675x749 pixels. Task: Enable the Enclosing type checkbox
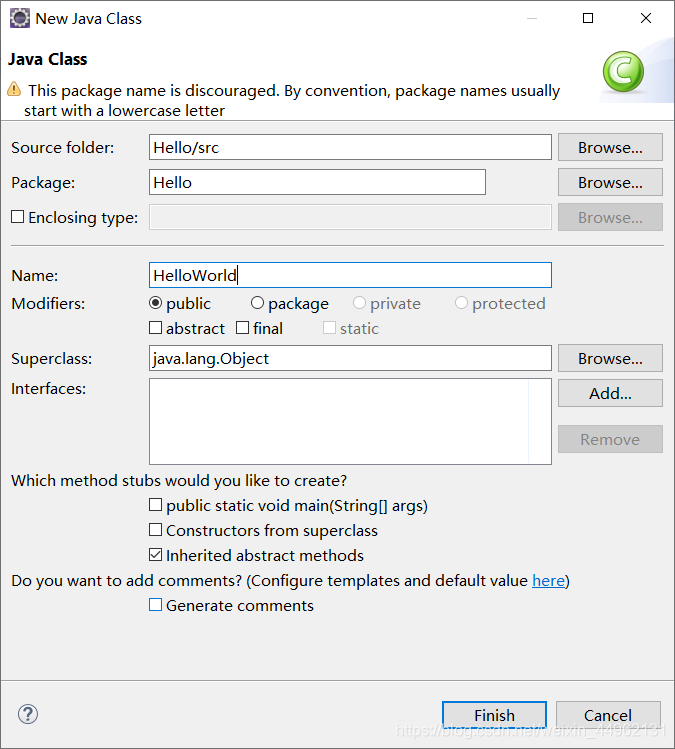(x=18, y=217)
